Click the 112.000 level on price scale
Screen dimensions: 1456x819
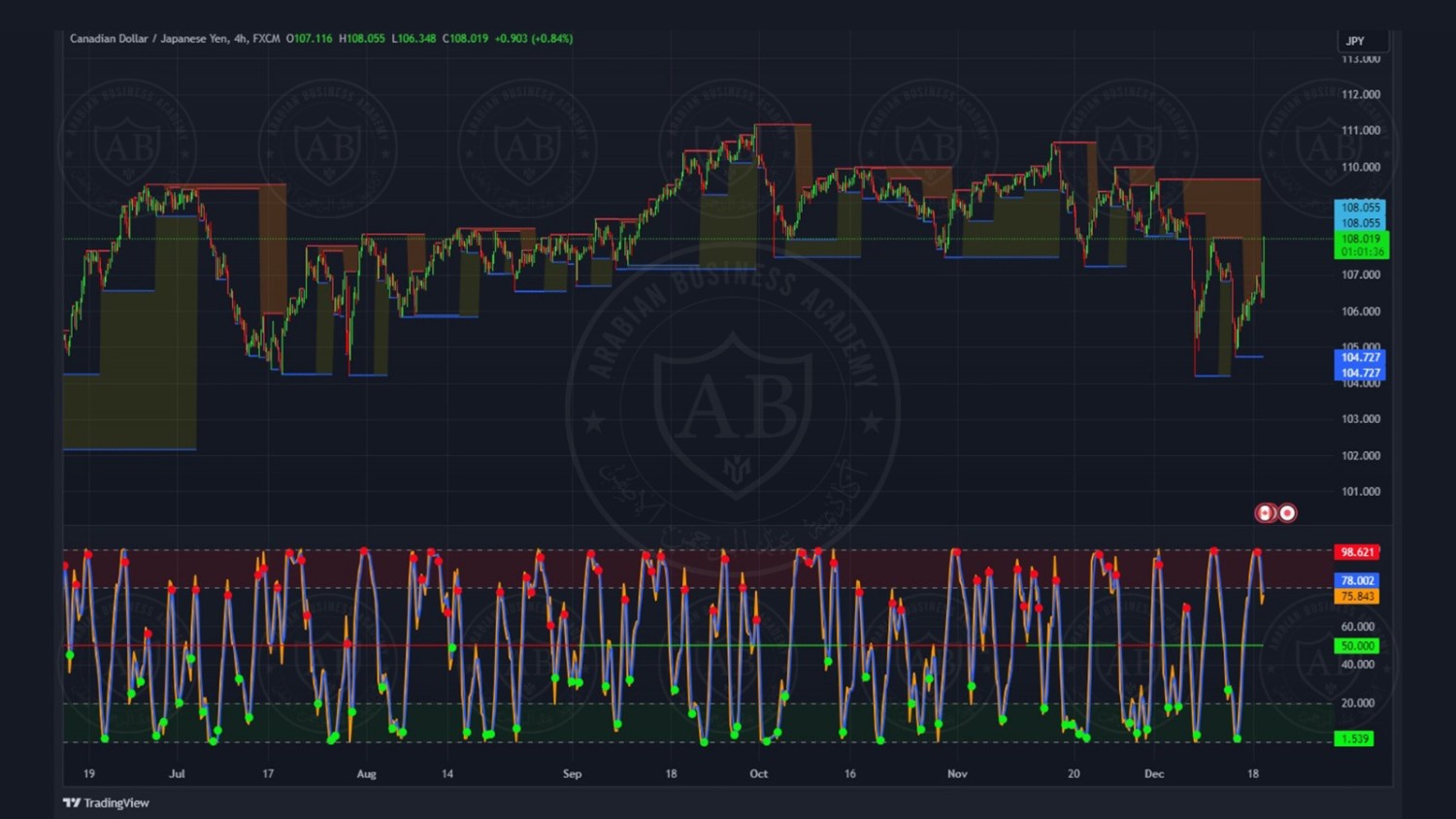click(x=1360, y=94)
